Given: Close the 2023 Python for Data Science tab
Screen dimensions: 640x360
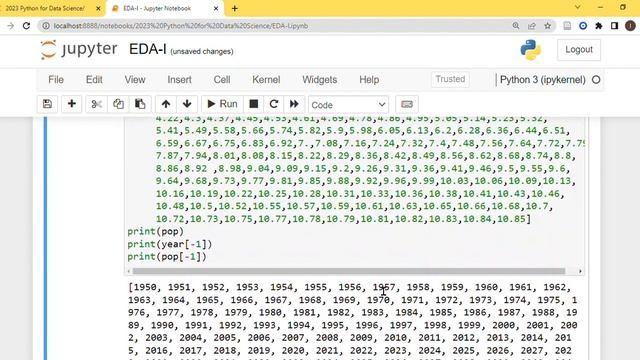Looking at the screenshot, I should coord(98,8).
